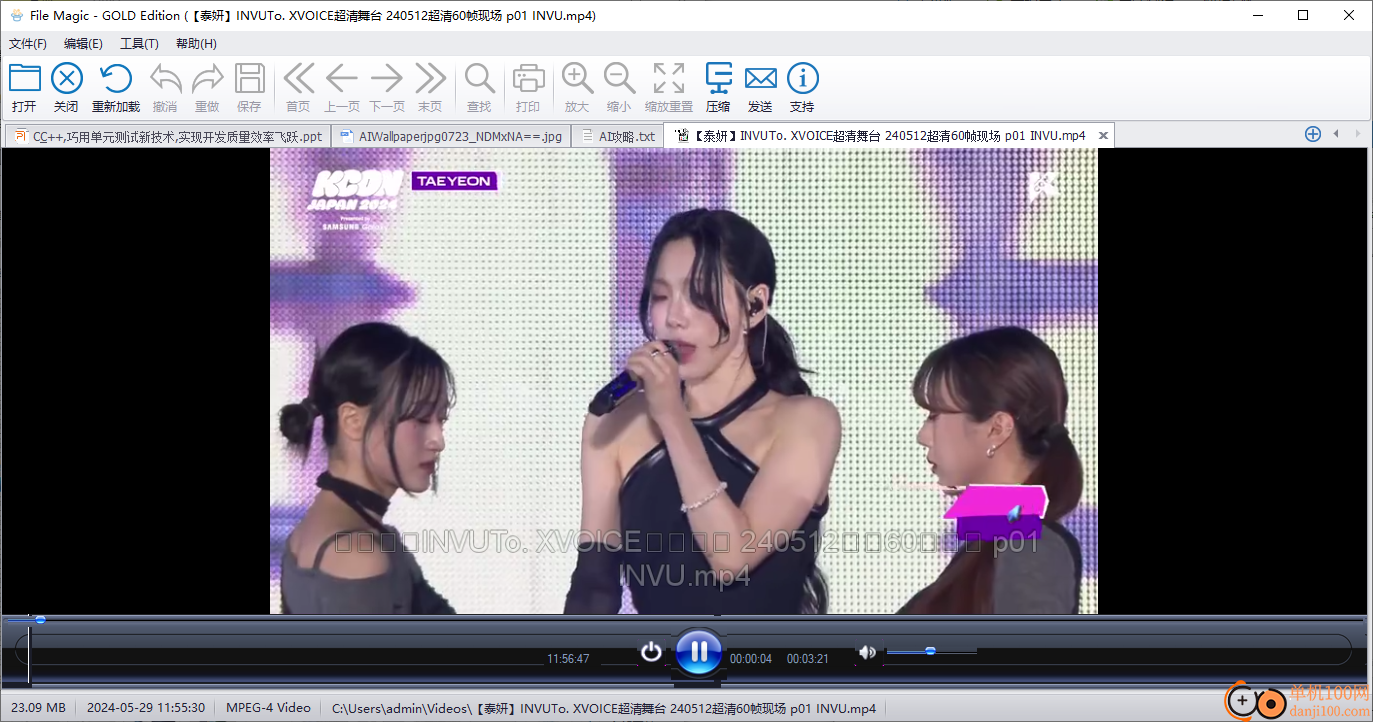Click the Compress (压缩) icon
1373x722 pixels.
click(x=718, y=79)
